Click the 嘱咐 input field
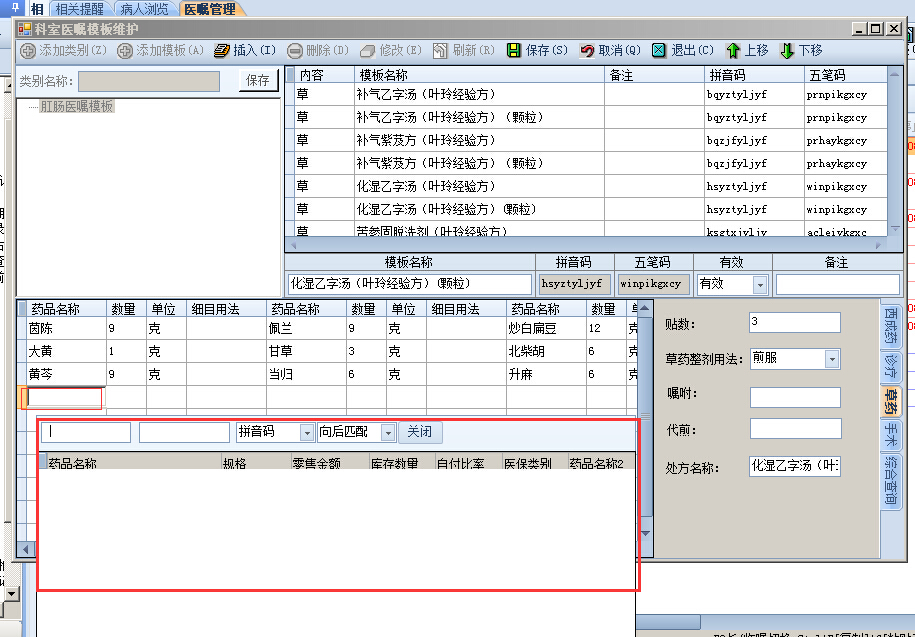Viewport: 915px width, 637px height. (x=795, y=397)
